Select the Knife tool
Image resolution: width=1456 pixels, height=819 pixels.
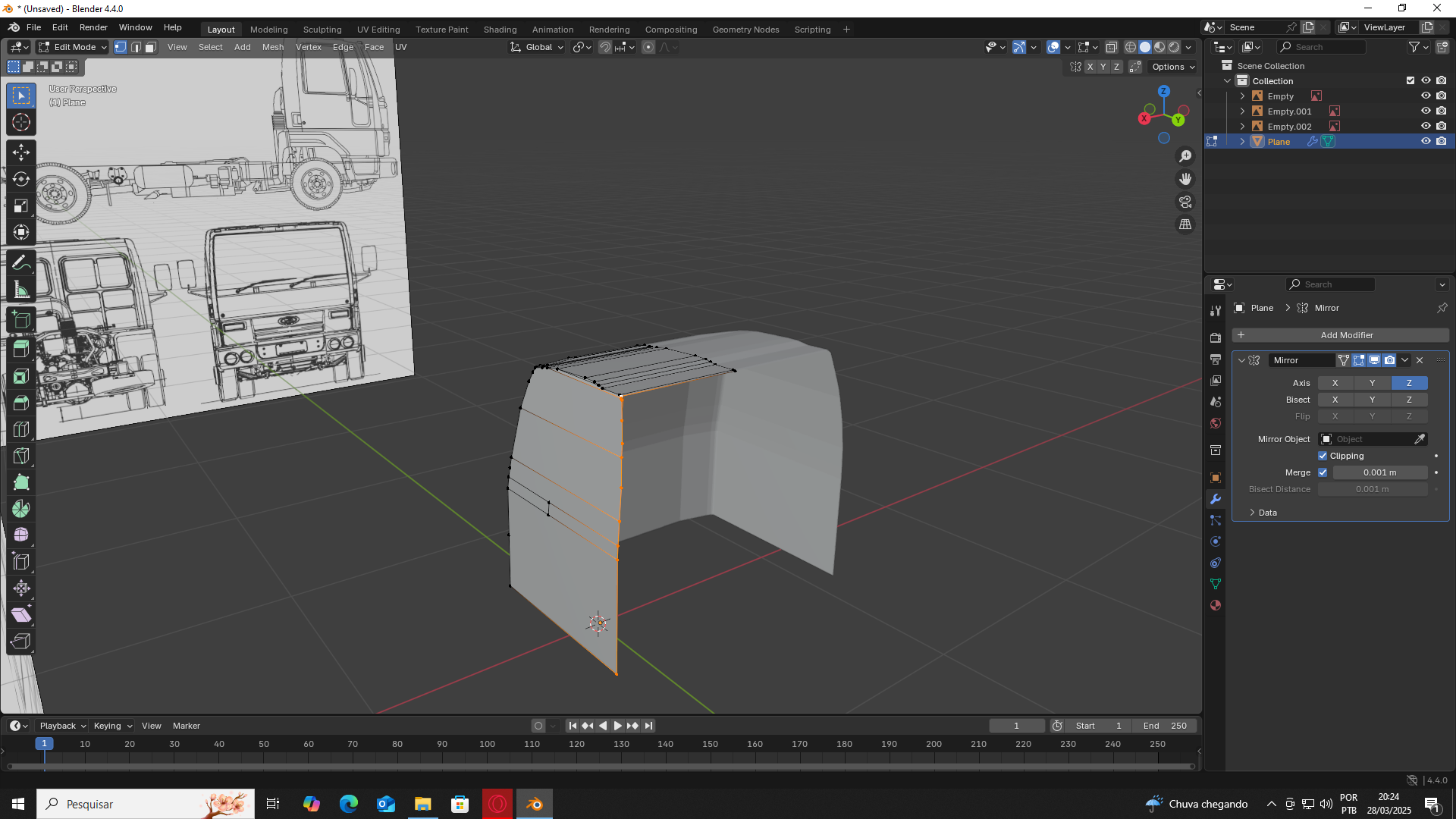point(20,456)
